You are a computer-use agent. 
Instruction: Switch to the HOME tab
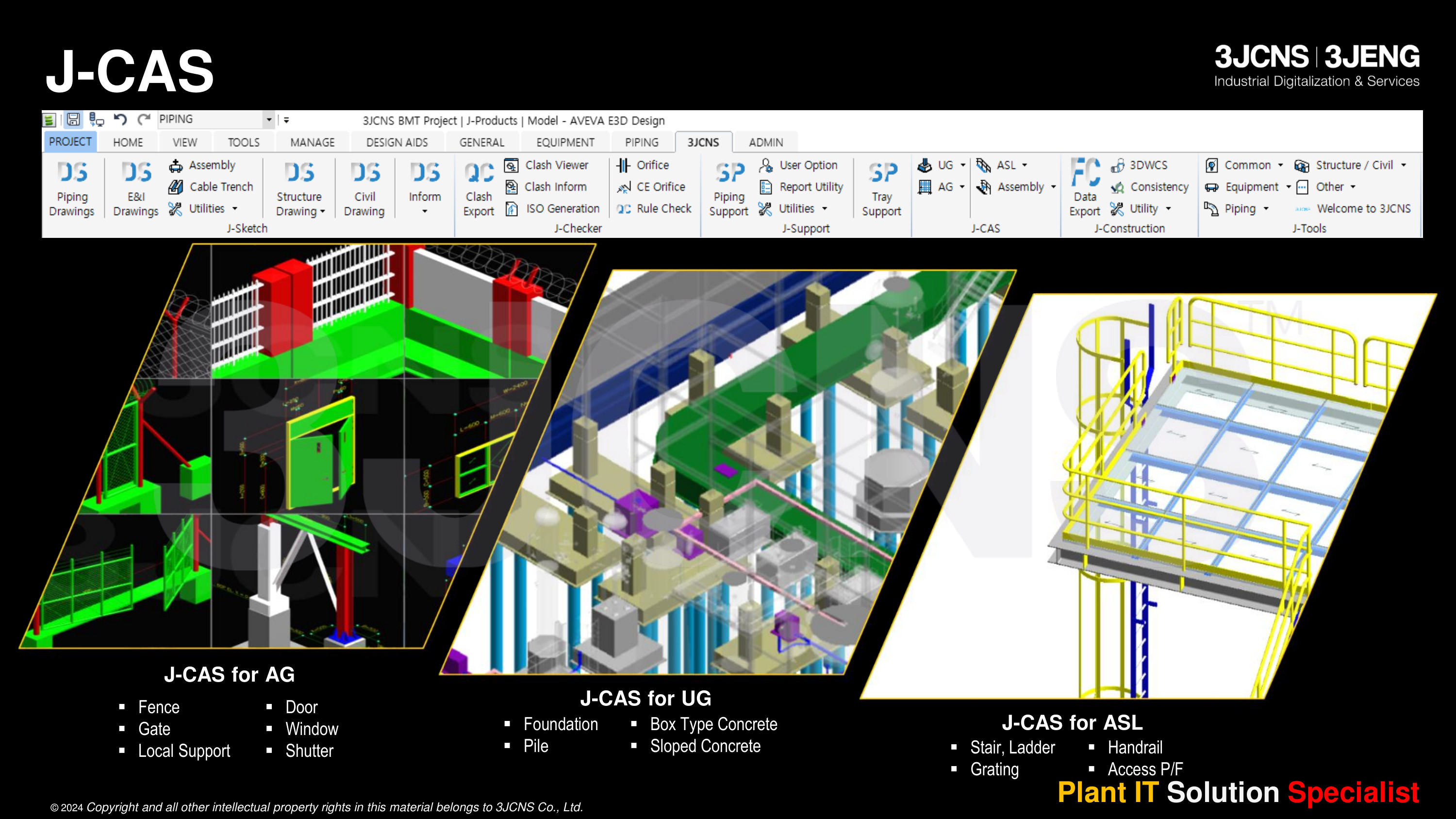tap(128, 142)
